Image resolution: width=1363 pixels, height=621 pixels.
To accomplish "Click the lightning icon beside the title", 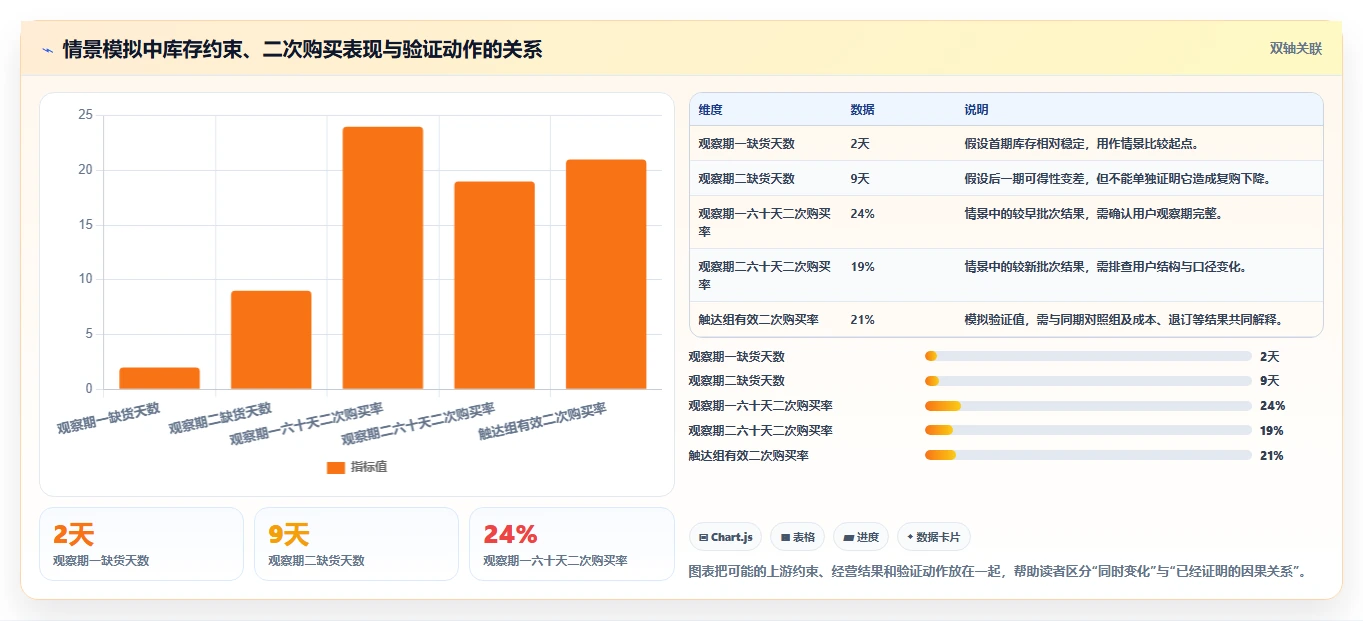I will [47, 49].
